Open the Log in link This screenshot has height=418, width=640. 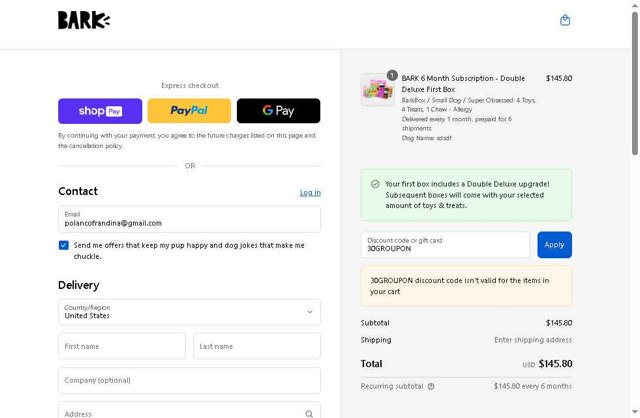310,193
